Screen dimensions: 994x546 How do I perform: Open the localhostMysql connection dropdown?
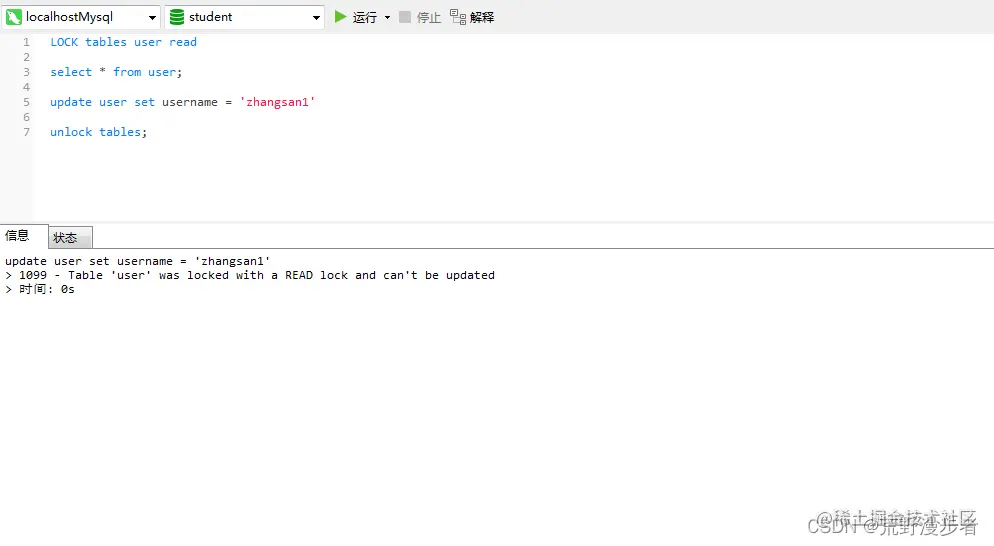coord(152,18)
